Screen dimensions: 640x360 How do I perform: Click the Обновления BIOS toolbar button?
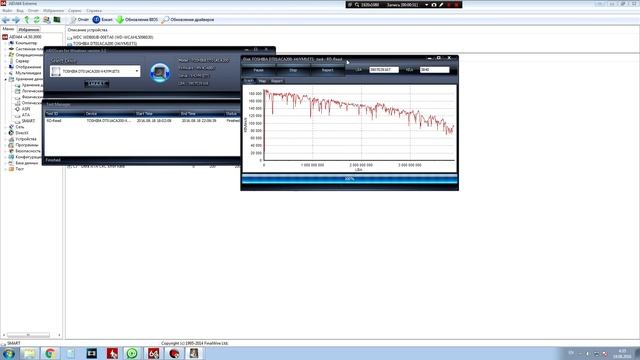tap(137, 20)
